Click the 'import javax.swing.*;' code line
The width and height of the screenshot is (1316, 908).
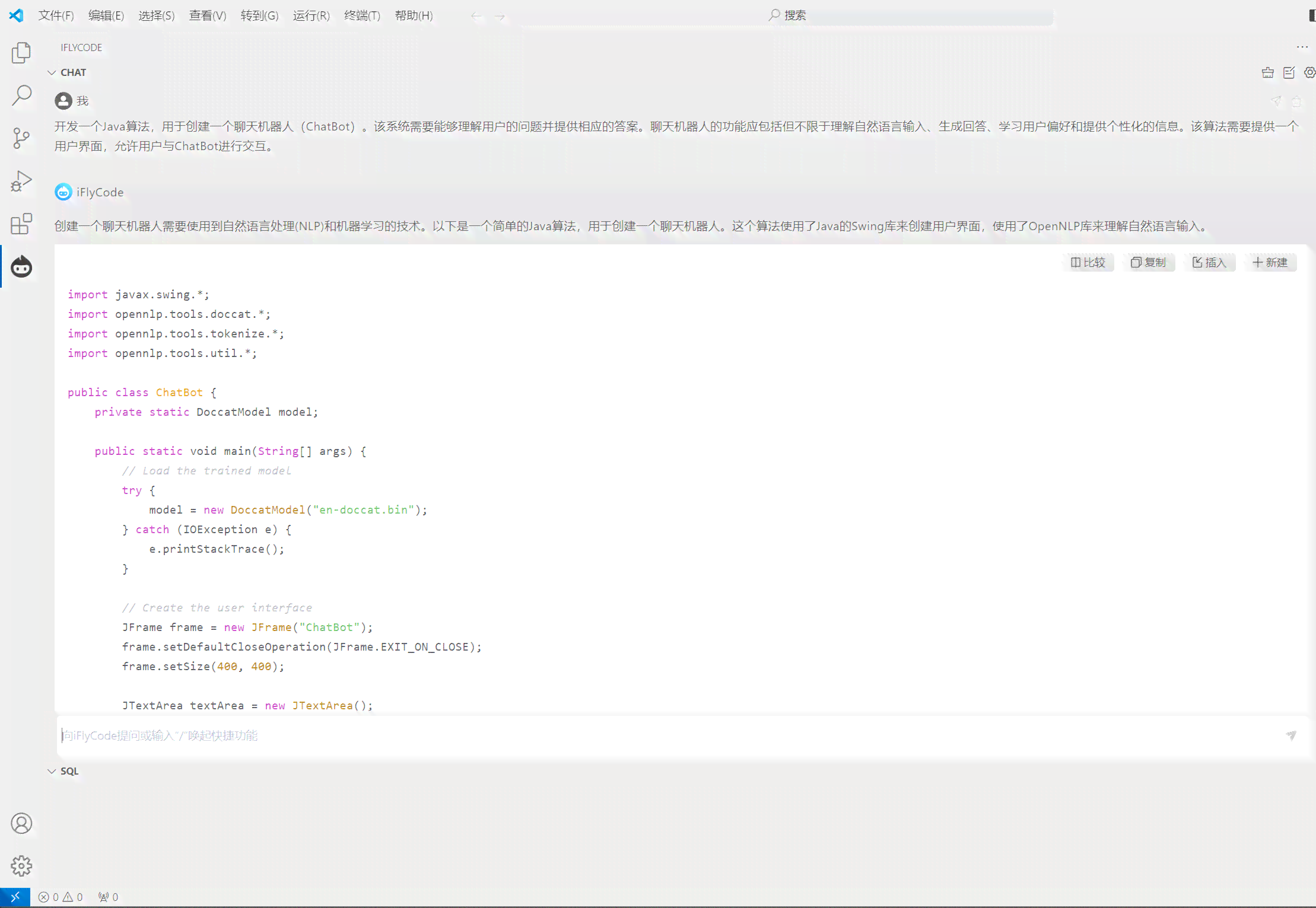138,294
